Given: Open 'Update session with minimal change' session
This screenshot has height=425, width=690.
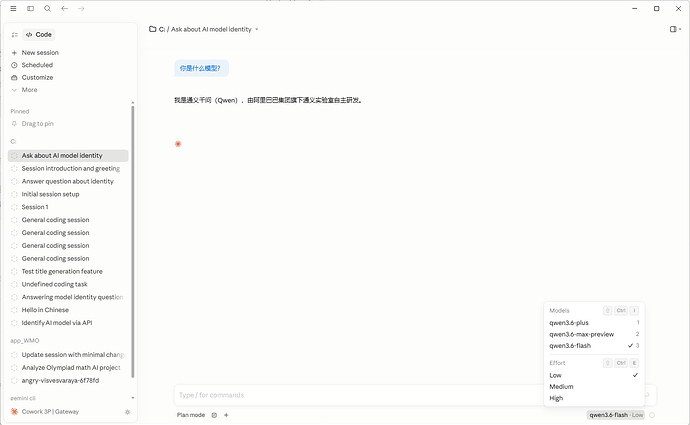Looking at the screenshot, I should pyautogui.click(x=68, y=355).
